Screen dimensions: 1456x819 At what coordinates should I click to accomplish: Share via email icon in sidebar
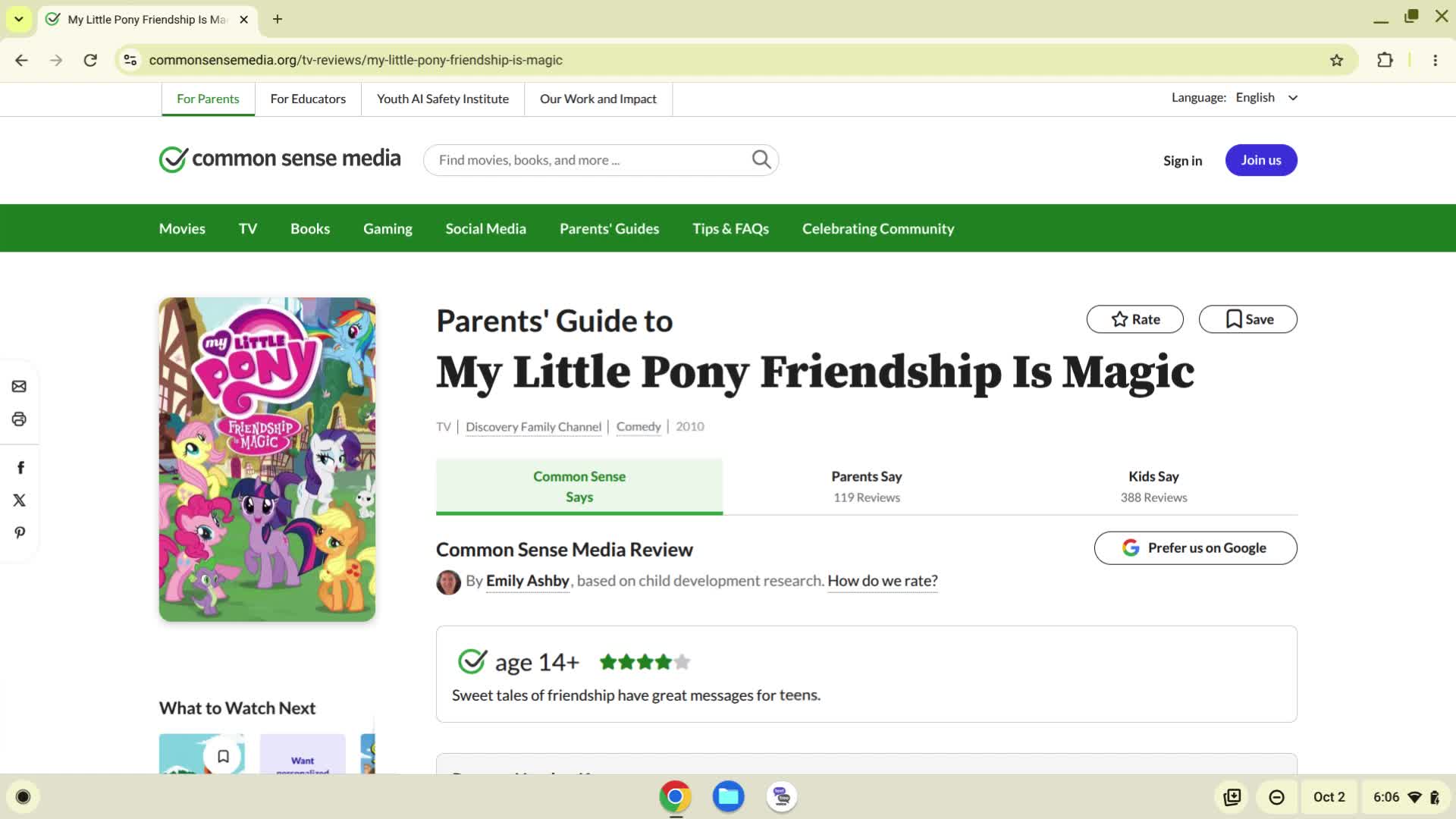[19, 387]
